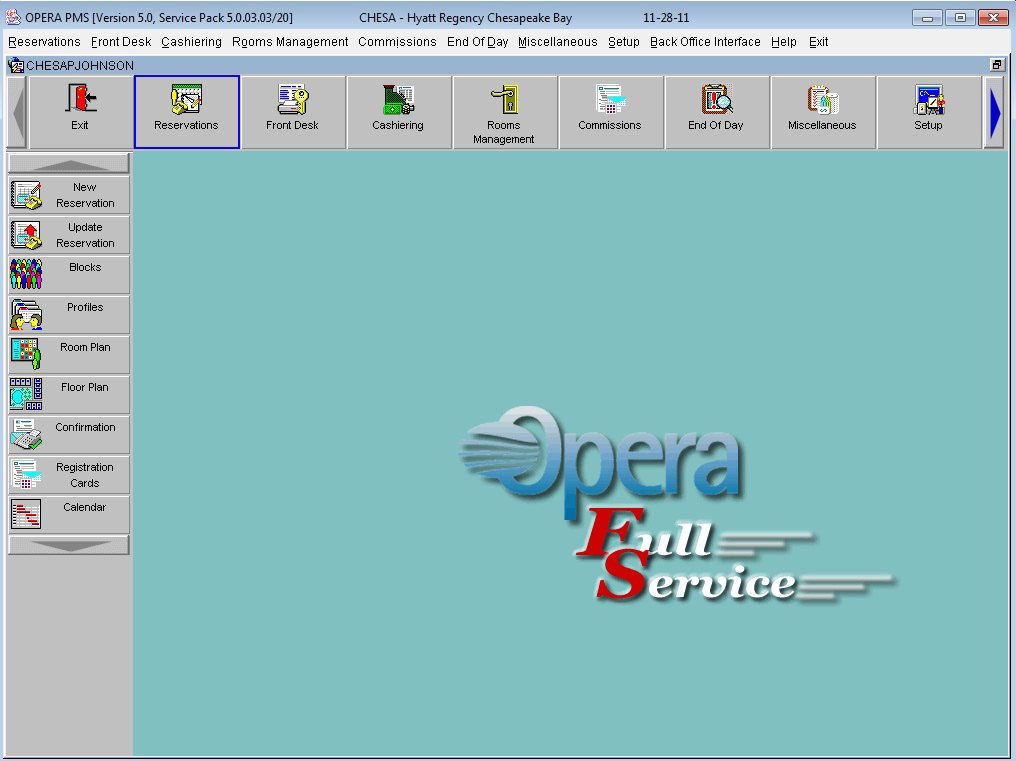
Task: Open the Commissions module icon
Action: tap(610, 112)
